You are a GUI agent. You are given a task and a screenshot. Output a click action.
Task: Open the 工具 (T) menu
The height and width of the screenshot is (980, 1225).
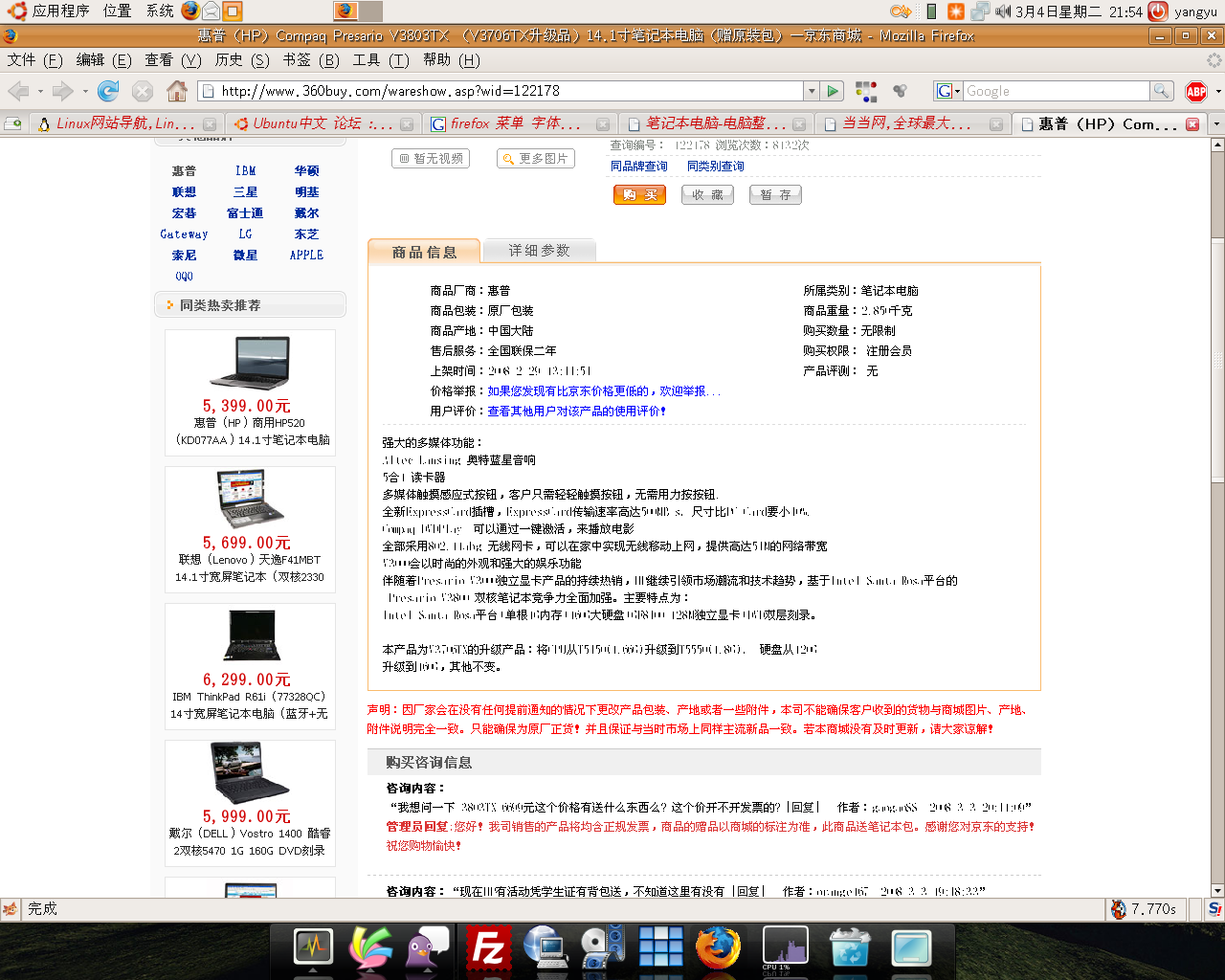(381, 59)
